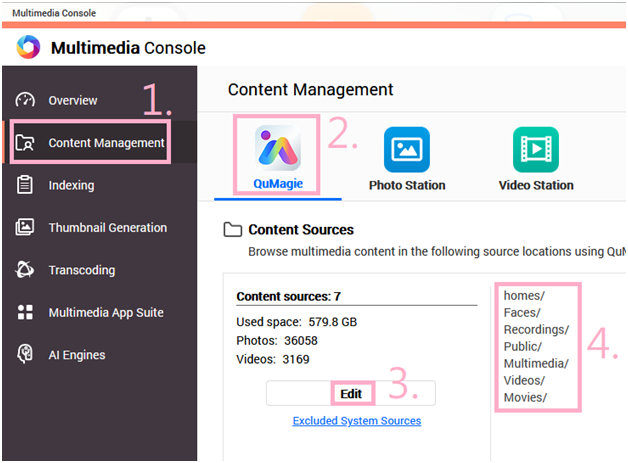628x463 pixels.
Task: Open Transcoding using its sidebar icon
Action: pyautogui.click(x=26, y=270)
